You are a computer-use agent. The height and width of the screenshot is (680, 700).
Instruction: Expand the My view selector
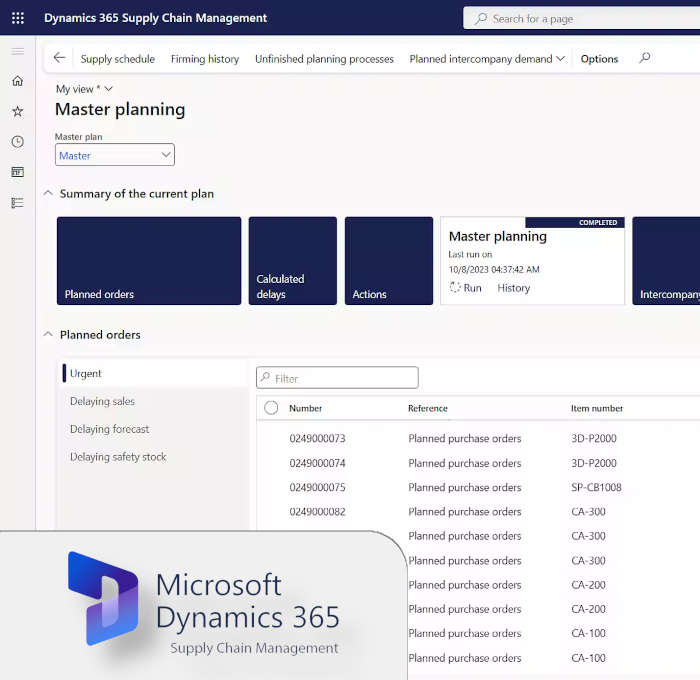tap(84, 89)
